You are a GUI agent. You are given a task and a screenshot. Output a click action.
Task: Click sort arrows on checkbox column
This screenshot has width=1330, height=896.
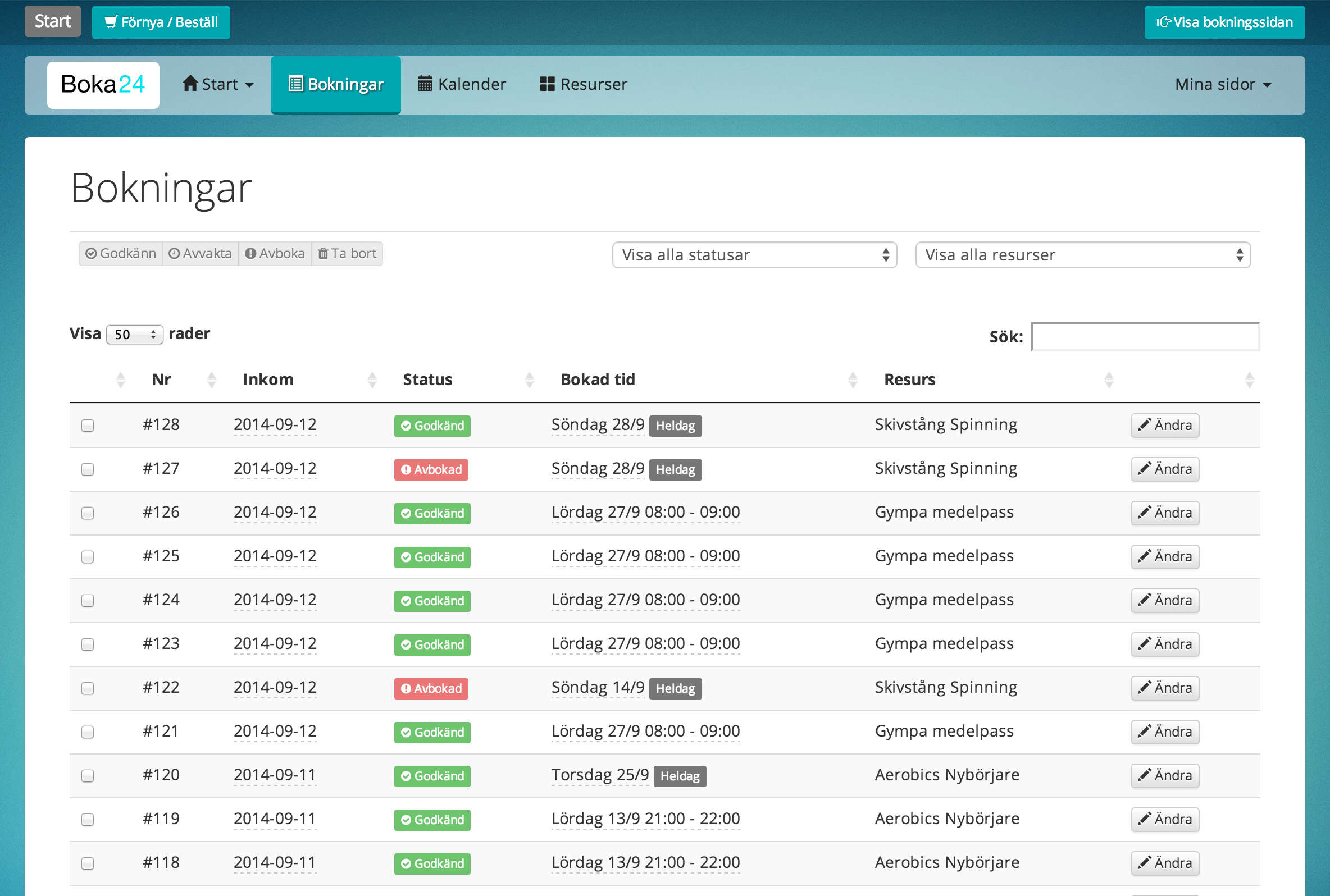[120, 380]
